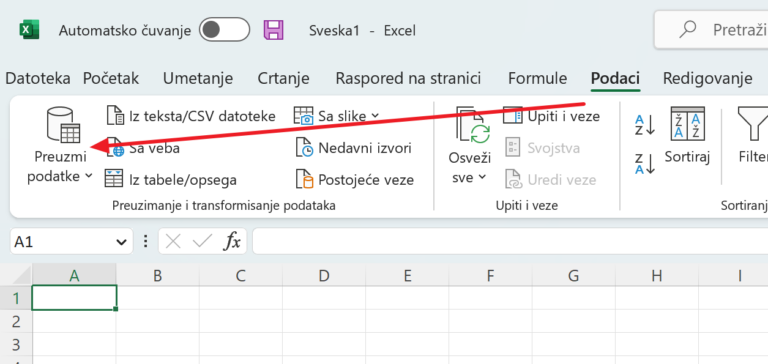Select column H header

coord(657,276)
